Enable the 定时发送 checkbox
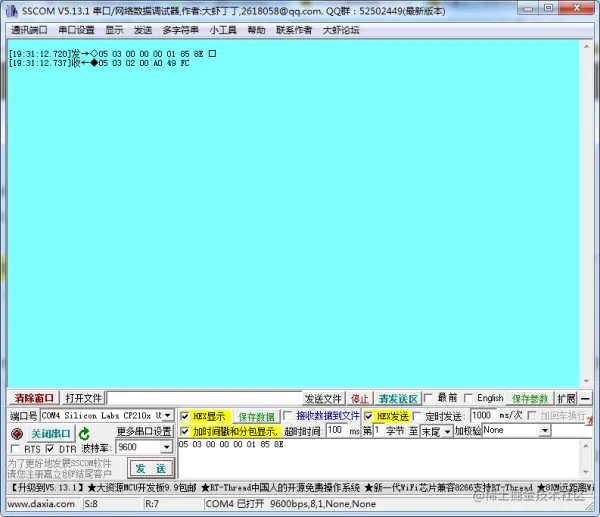 click(x=417, y=416)
